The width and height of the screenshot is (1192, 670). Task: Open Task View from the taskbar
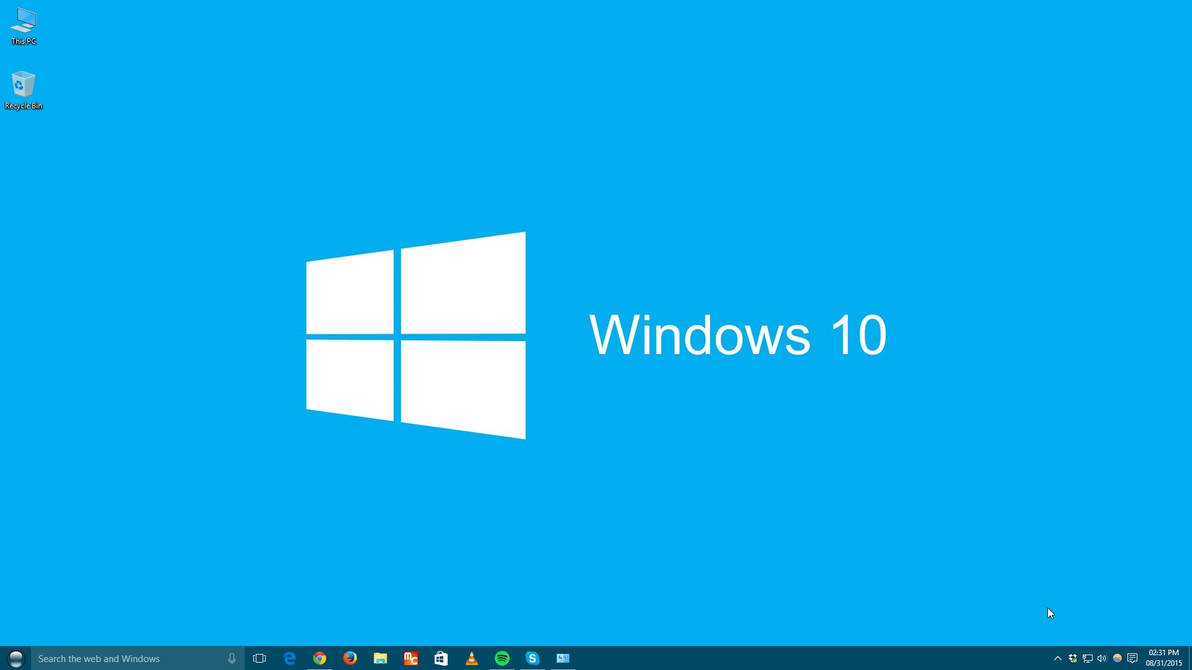tap(259, 659)
